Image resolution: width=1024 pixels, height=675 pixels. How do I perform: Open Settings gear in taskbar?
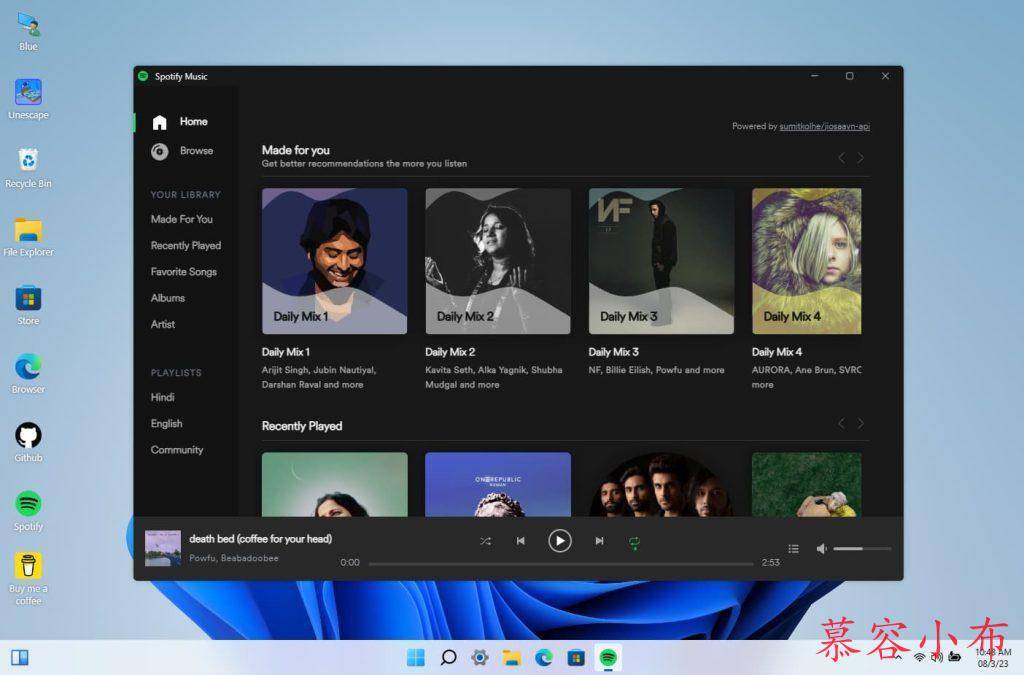point(480,657)
